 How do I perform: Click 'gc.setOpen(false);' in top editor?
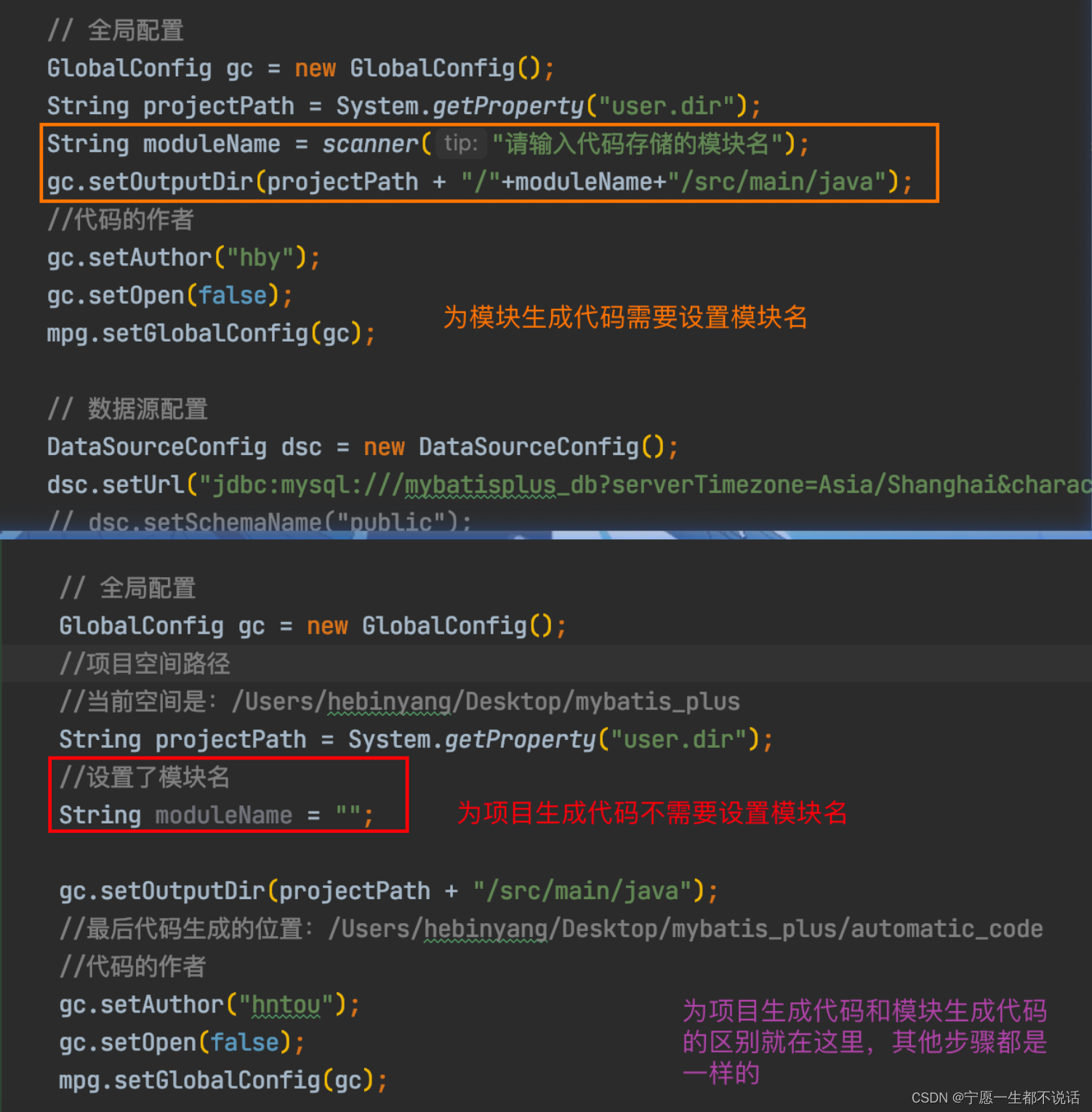(169, 295)
